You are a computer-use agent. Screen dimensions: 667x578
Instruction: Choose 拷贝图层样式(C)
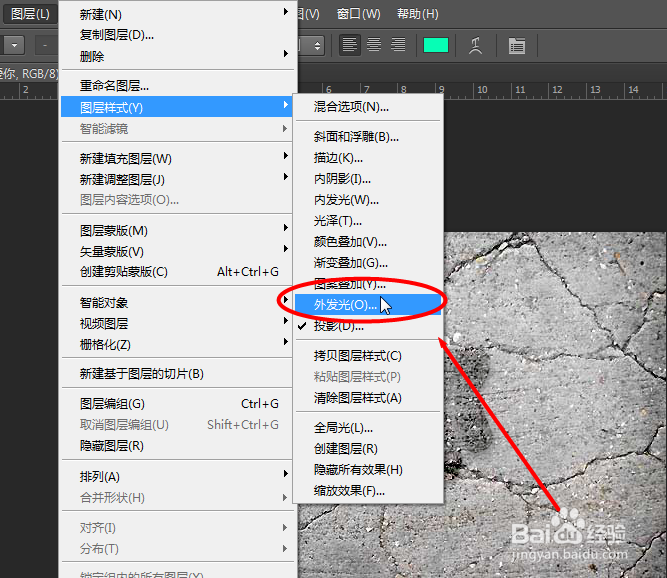pos(368,356)
